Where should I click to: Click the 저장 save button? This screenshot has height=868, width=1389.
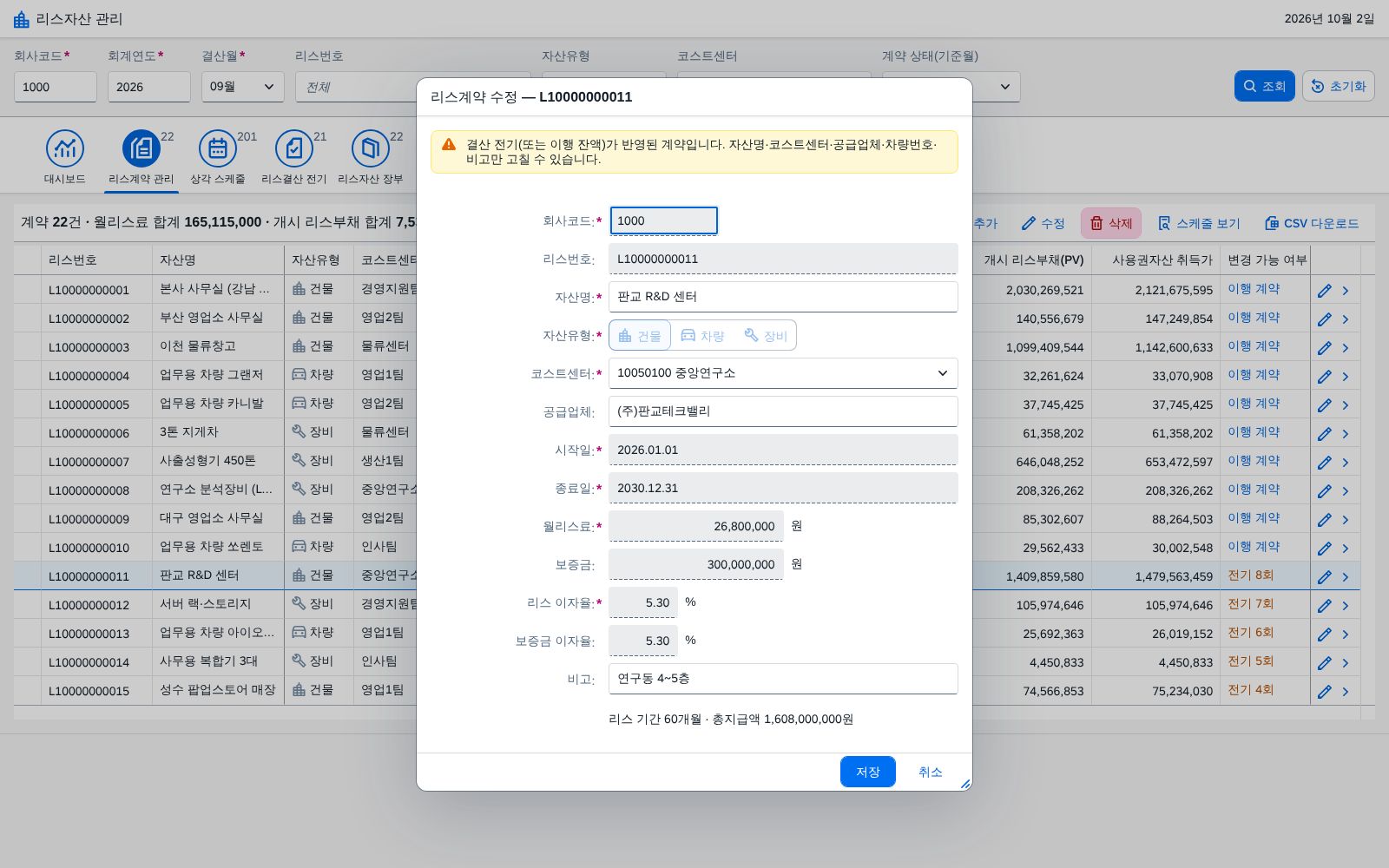[x=867, y=772]
